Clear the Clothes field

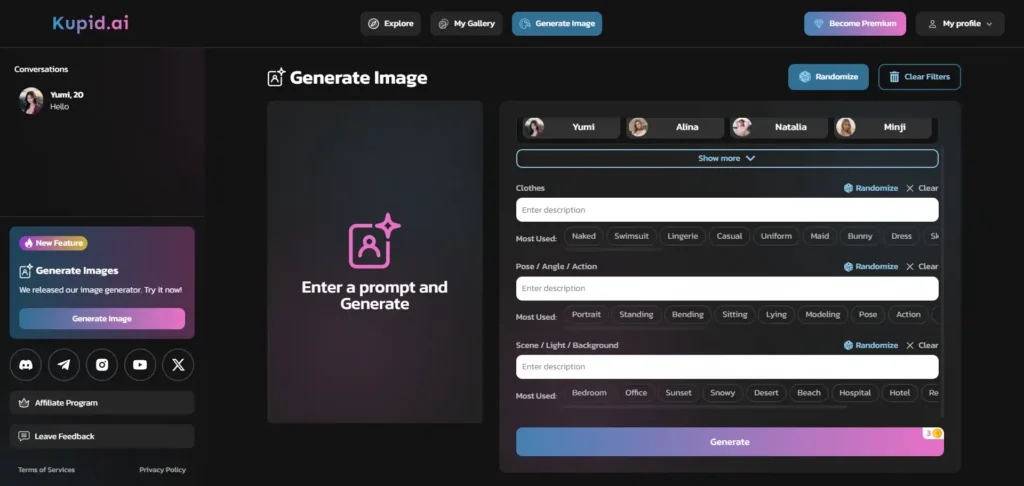click(x=922, y=188)
